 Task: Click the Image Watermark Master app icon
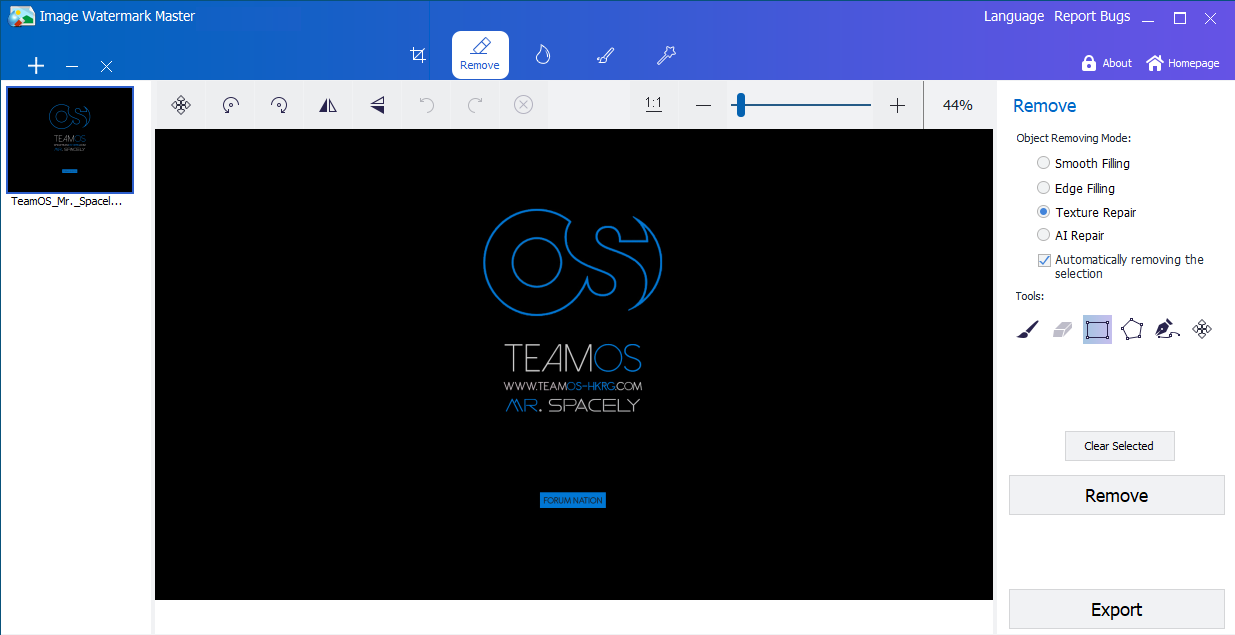pos(20,16)
